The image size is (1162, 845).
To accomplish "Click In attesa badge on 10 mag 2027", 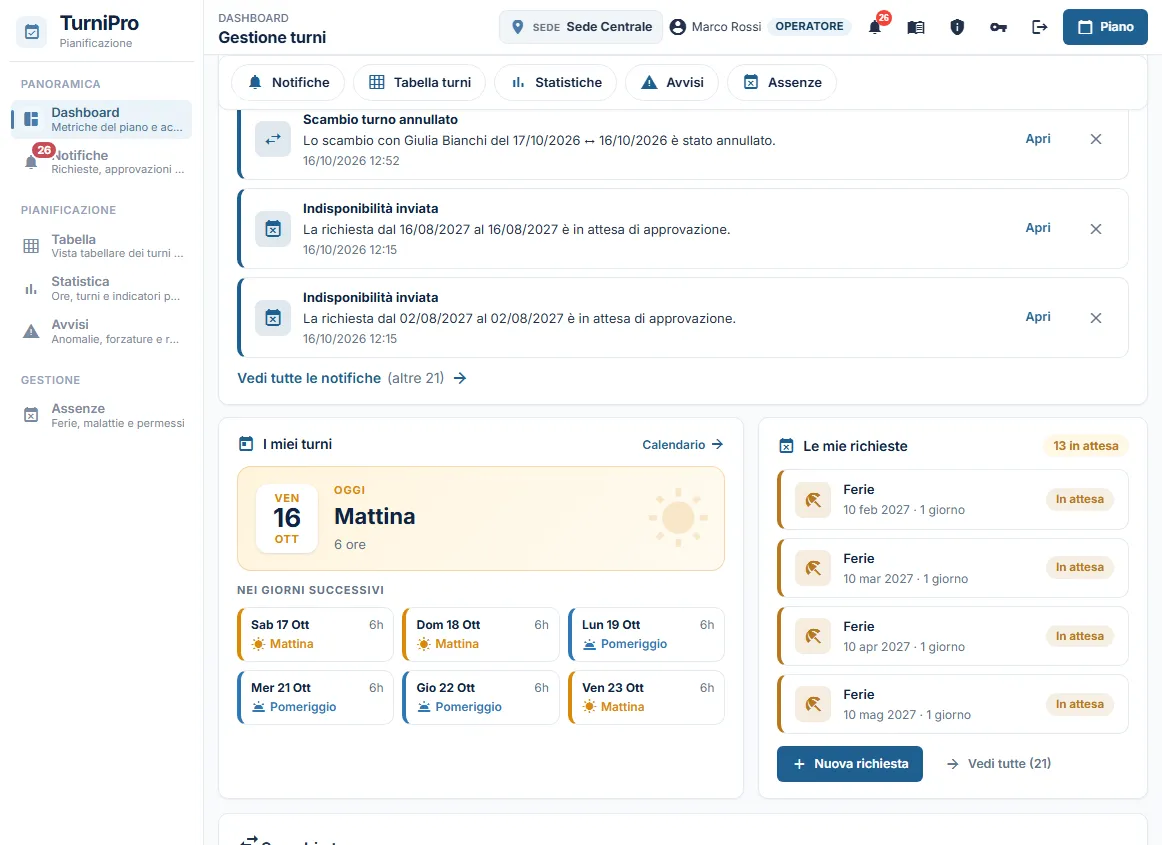I will pos(1080,704).
